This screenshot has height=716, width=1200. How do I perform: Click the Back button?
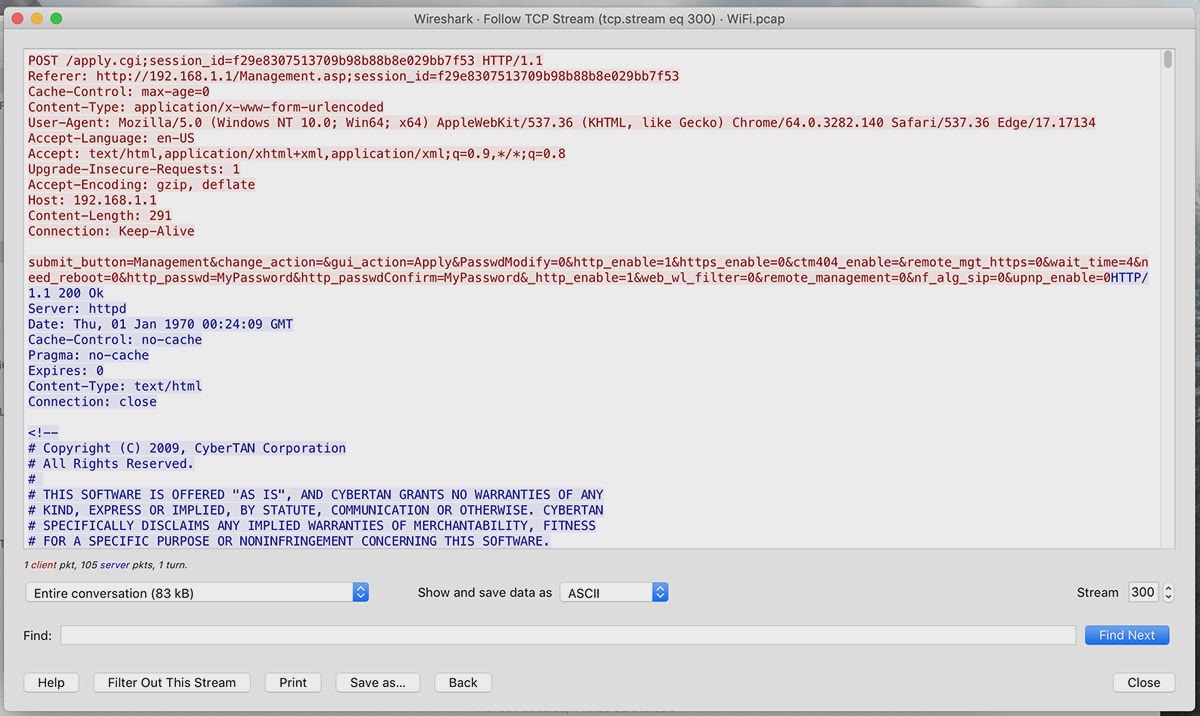pos(463,683)
